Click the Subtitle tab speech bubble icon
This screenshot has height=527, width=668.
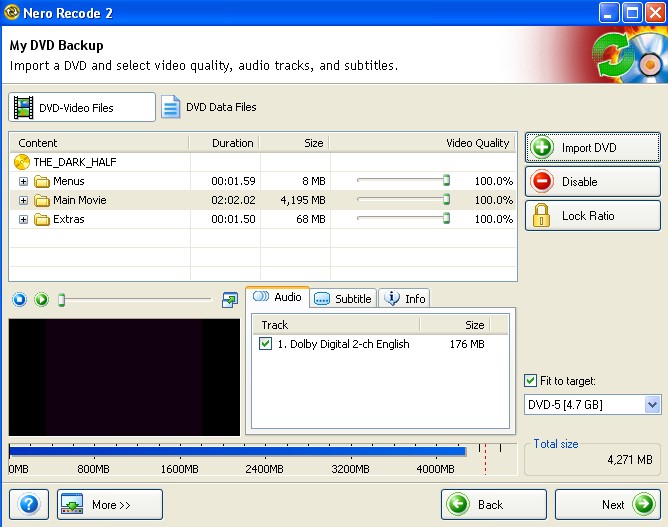point(322,299)
